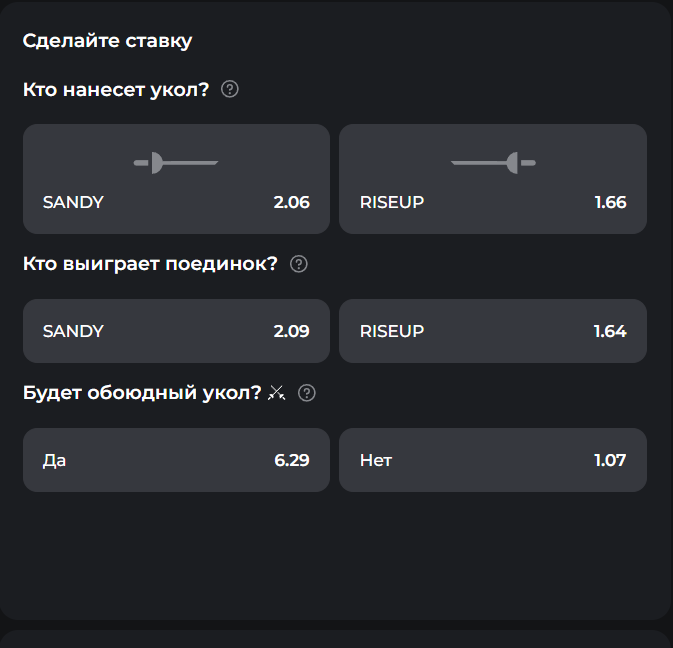
Task: Click the SANDY name in the hit market
Action: pos(73,202)
